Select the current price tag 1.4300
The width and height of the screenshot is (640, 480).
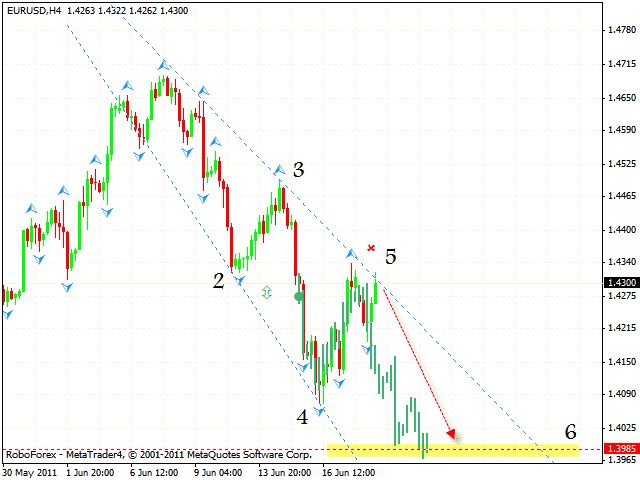(x=621, y=282)
